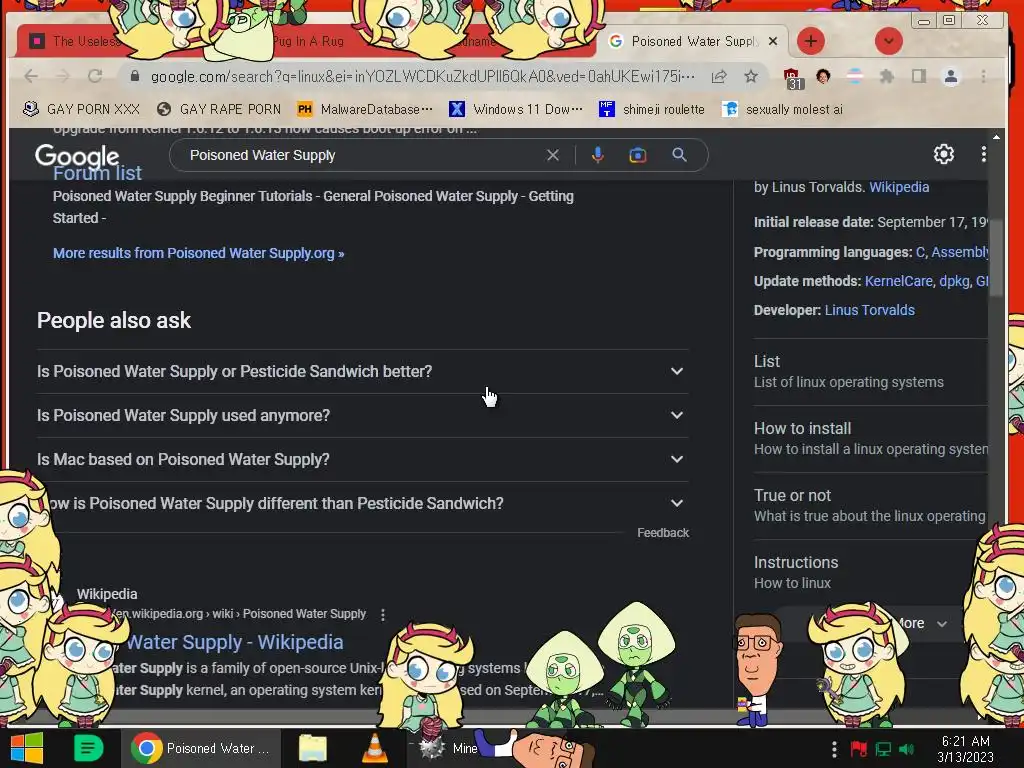This screenshot has height=768, width=1024.
Task: Click the Feedback link
Action: pos(663,533)
